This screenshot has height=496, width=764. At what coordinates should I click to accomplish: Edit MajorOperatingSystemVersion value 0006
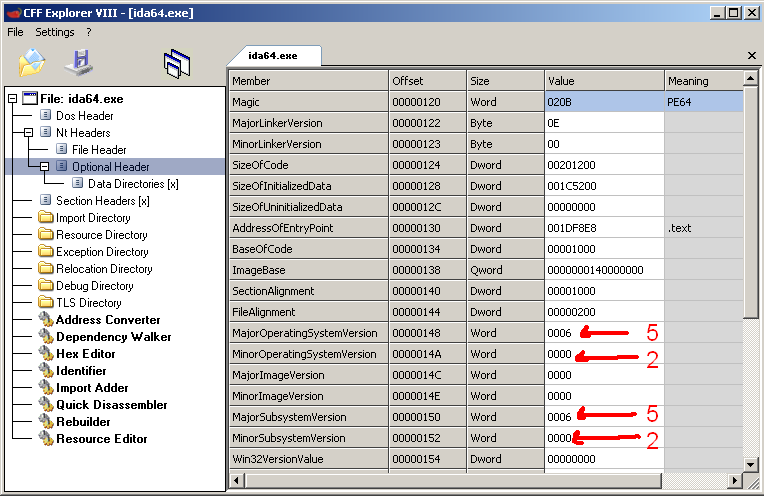[605, 332]
